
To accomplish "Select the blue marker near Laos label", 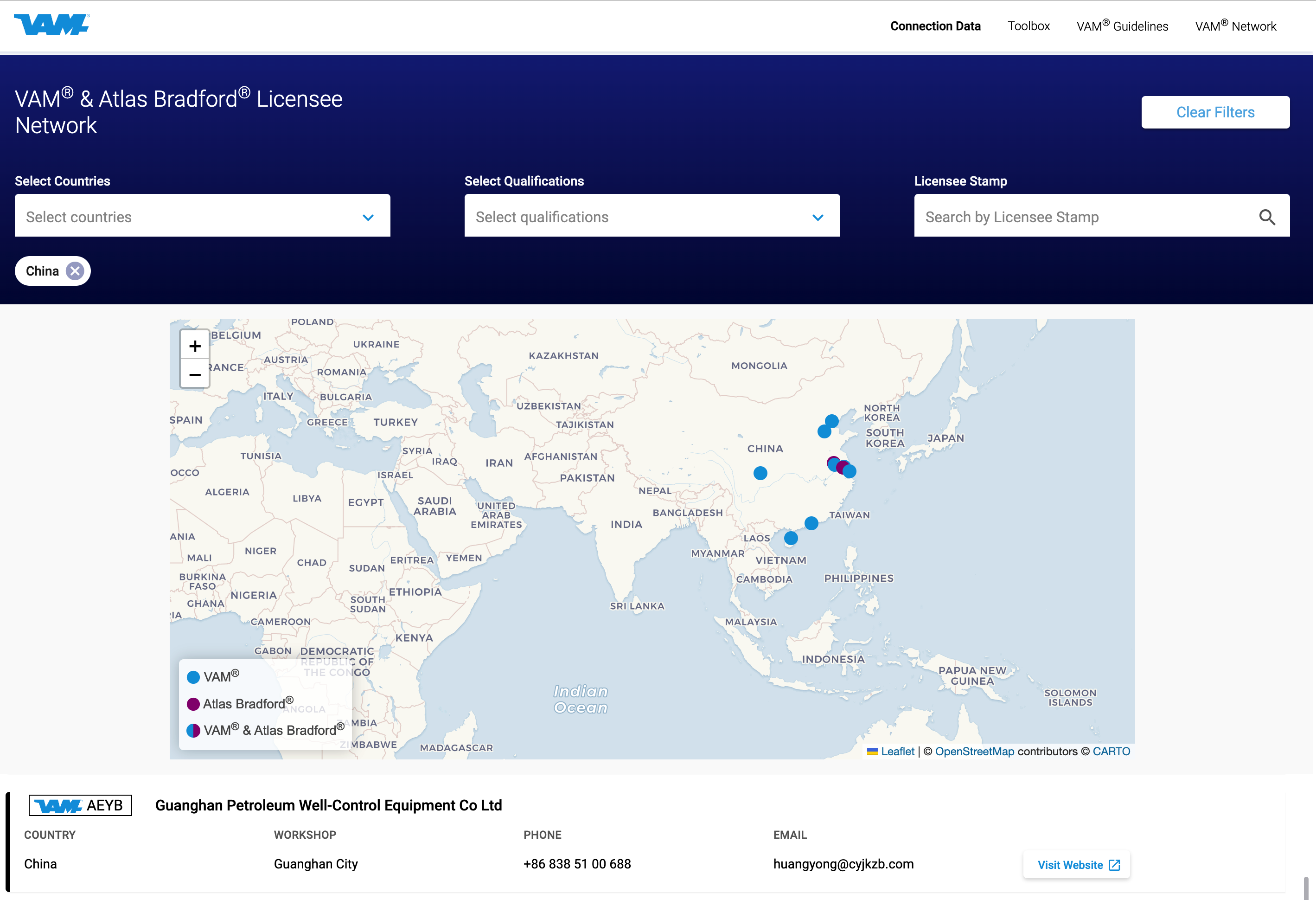I will click(x=791, y=538).
